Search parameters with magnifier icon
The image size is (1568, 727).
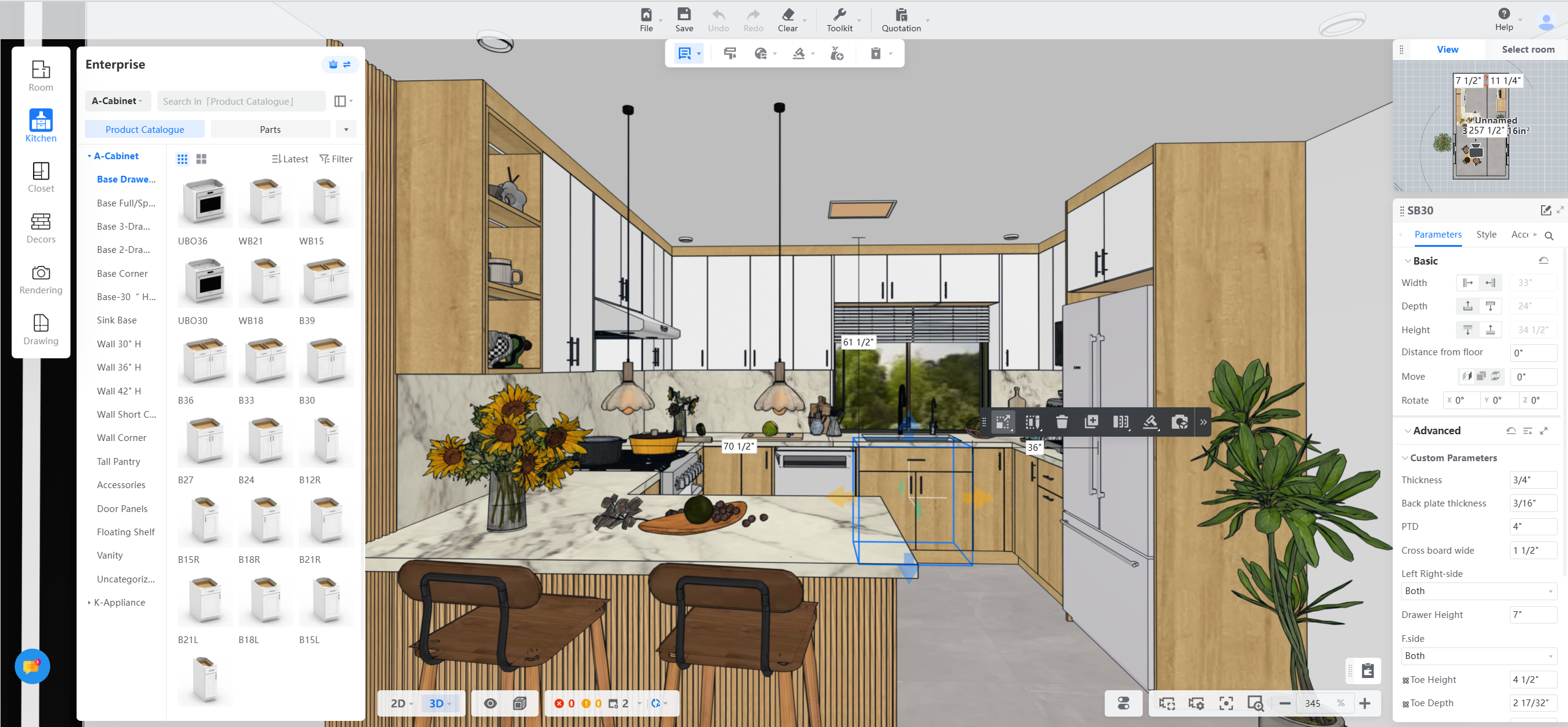point(1548,236)
